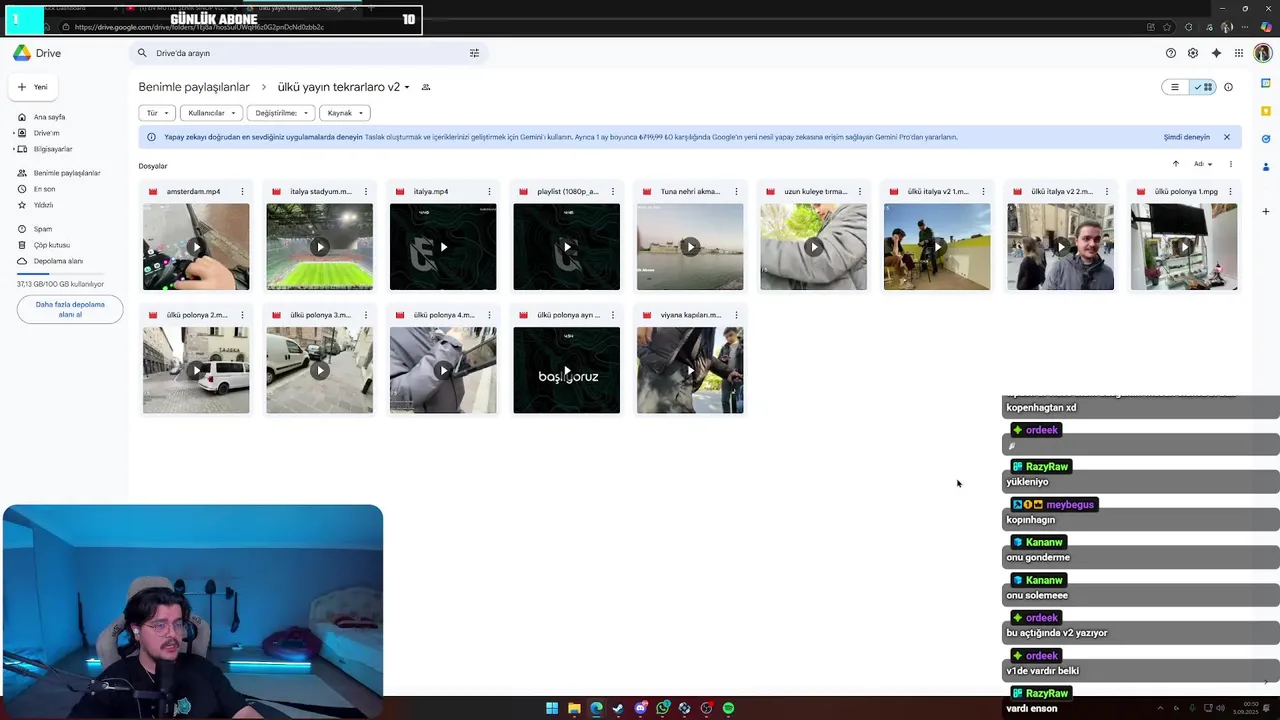Open WhatsApp from the taskbar

tap(663, 708)
